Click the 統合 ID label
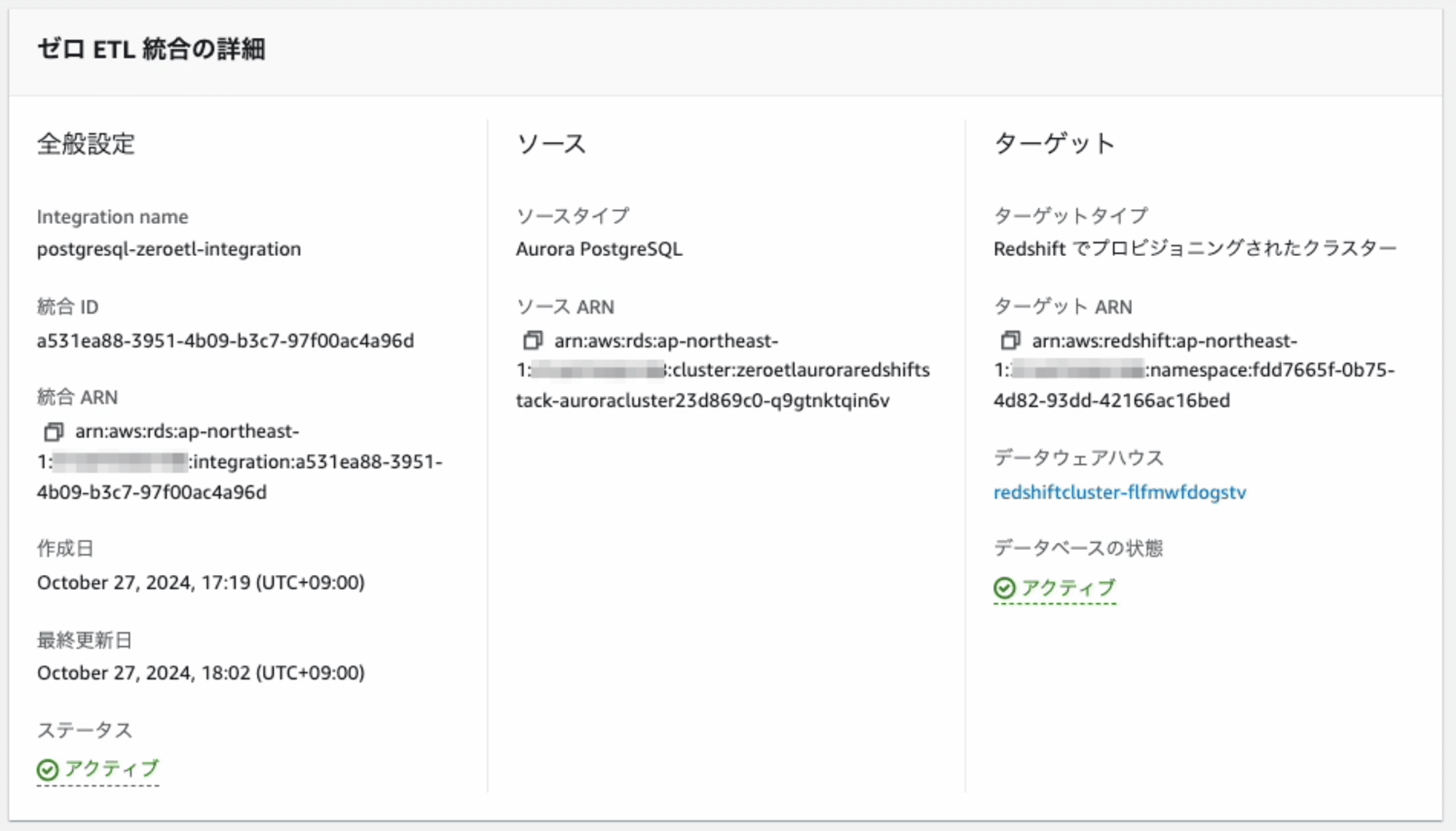This screenshot has width=1456, height=831. click(68, 307)
